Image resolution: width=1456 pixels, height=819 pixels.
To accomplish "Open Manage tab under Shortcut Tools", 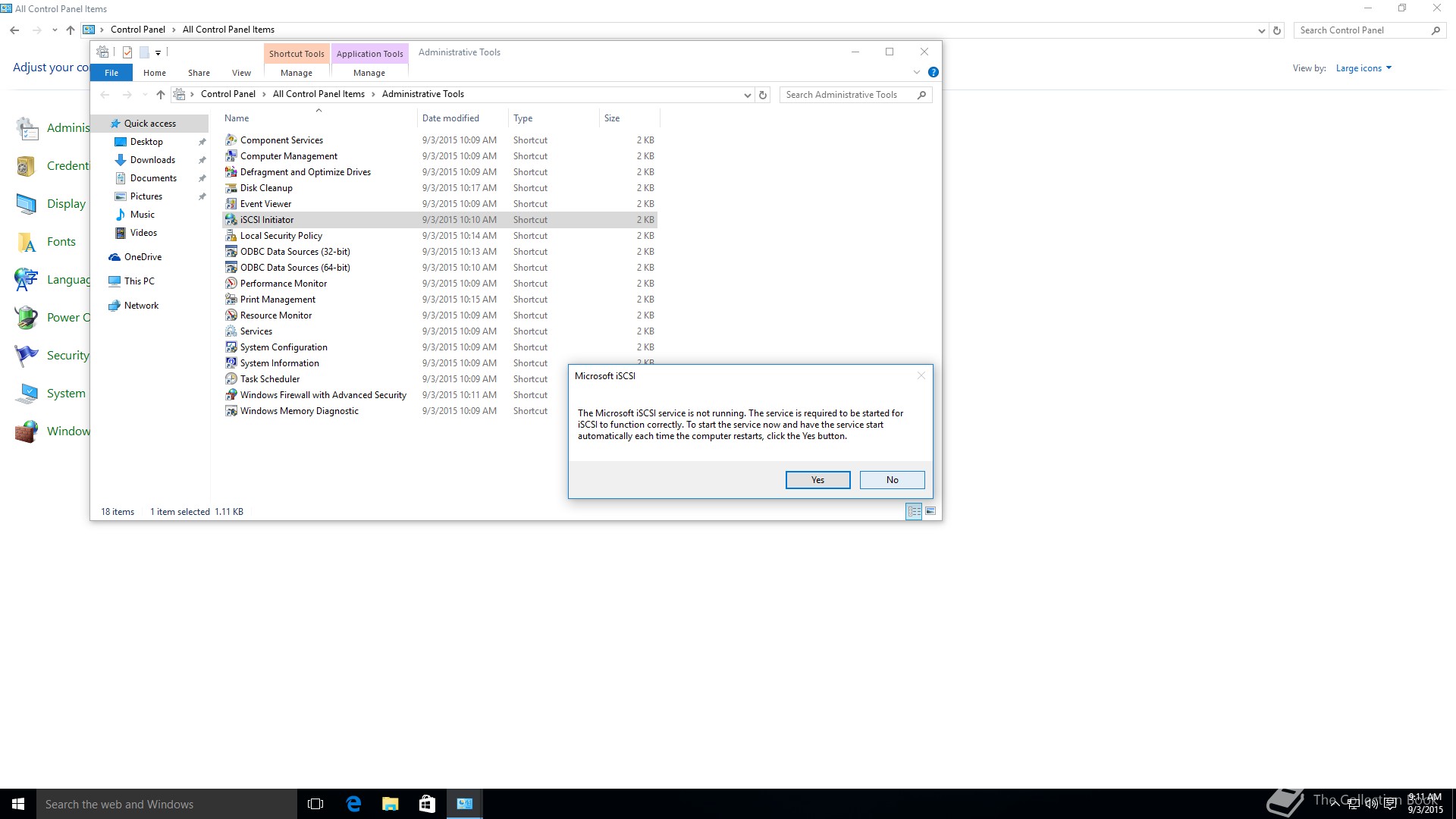I will tap(297, 73).
